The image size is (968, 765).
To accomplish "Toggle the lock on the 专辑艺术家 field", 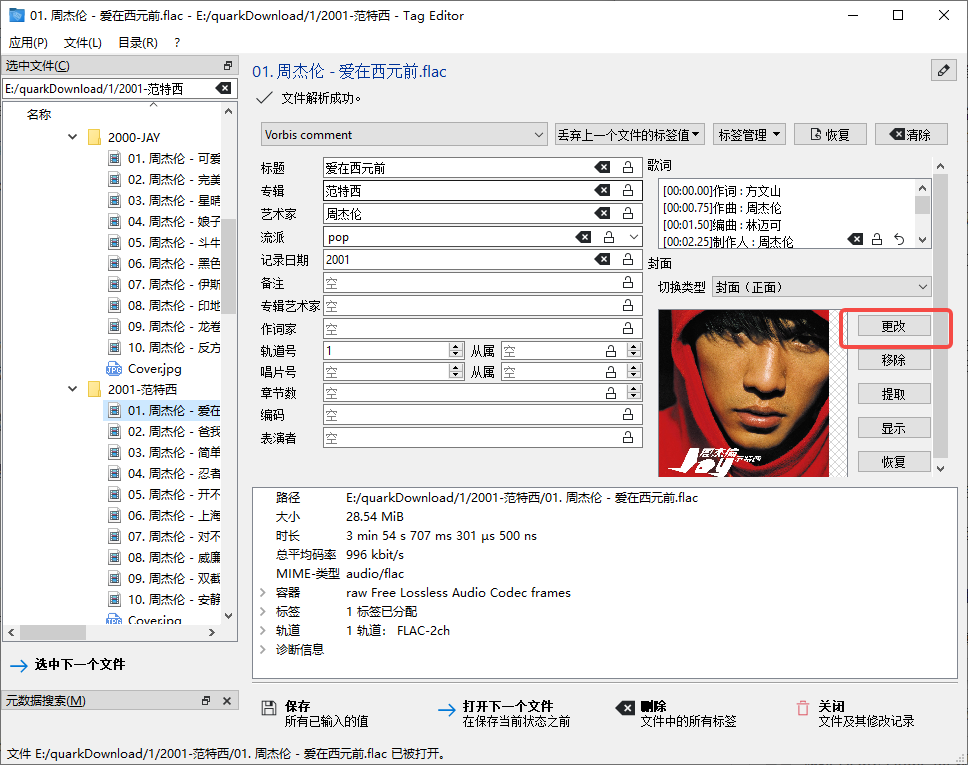I will [x=628, y=306].
